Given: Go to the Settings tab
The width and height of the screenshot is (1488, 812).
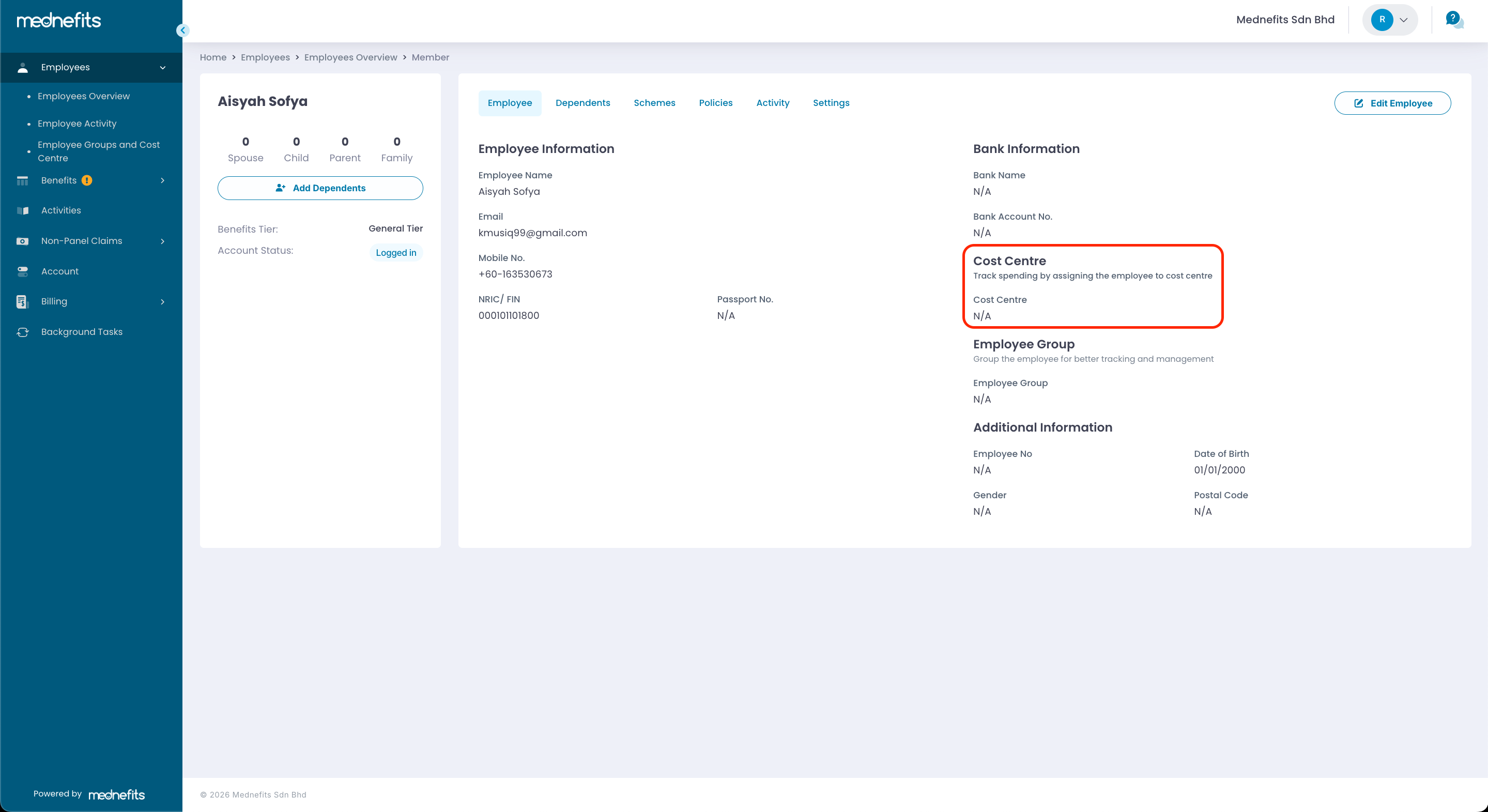Looking at the screenshot, I should tap(831, 103).
